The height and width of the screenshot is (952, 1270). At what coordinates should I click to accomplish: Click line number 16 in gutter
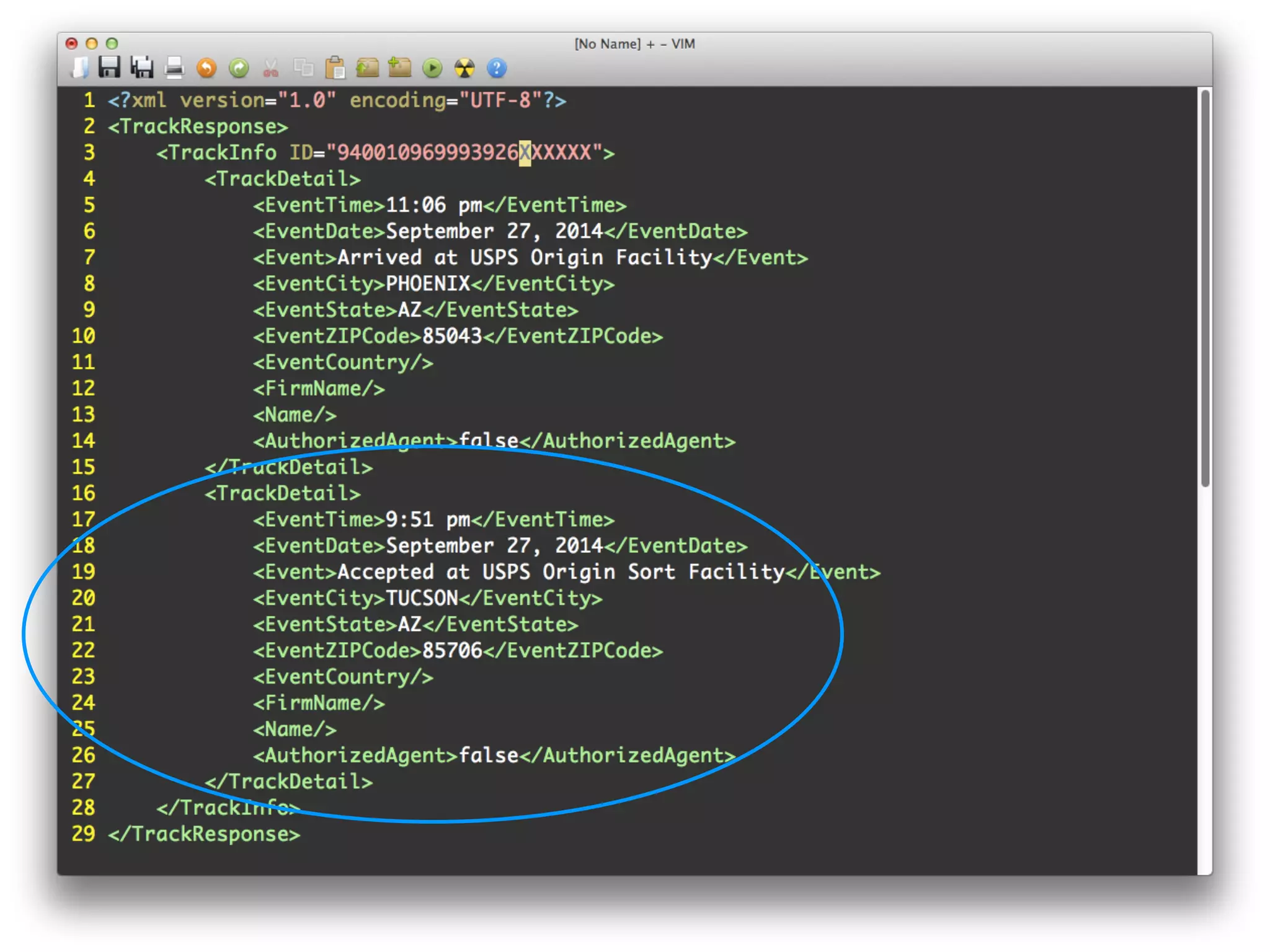tap(84, 493)
